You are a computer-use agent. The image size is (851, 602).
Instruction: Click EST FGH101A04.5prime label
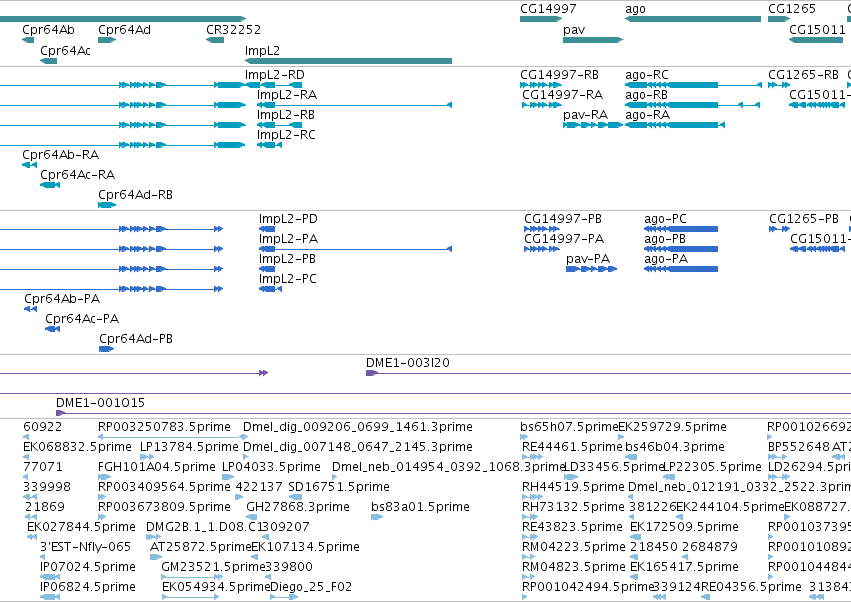coord(156,467)
